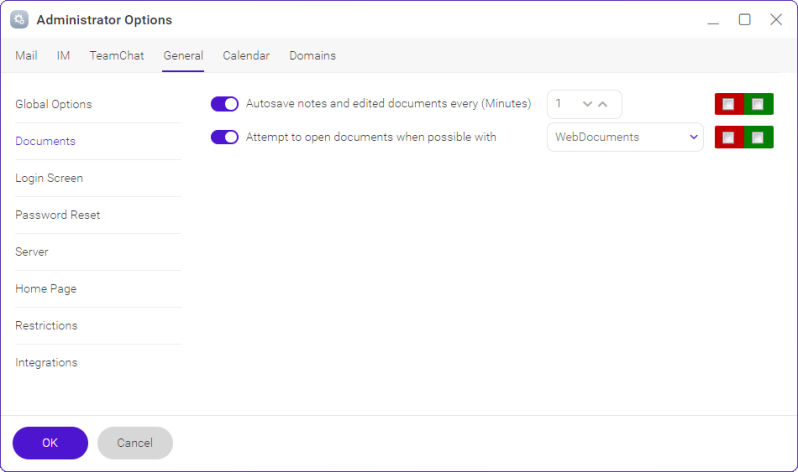Check the green checkbox next to WebDocuments

point(757,137)
